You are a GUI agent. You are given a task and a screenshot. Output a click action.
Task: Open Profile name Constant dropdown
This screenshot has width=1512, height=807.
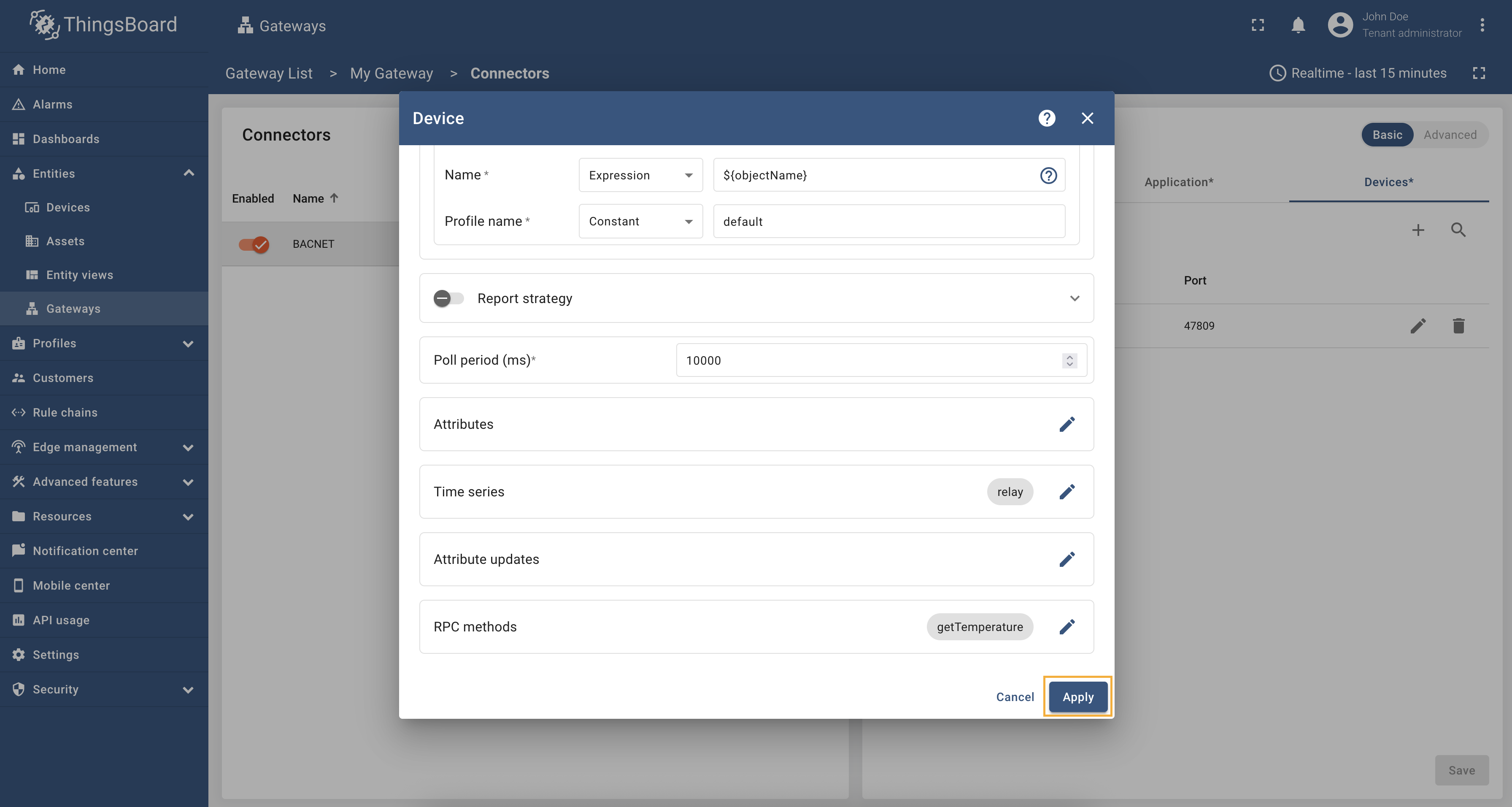coord(640,222)
